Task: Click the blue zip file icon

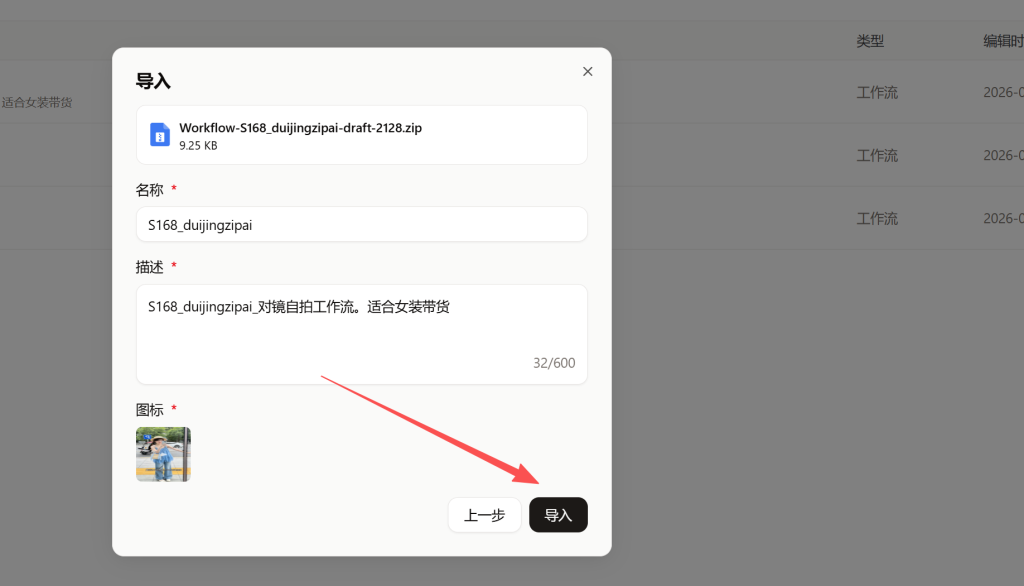Action: (160, 135)
